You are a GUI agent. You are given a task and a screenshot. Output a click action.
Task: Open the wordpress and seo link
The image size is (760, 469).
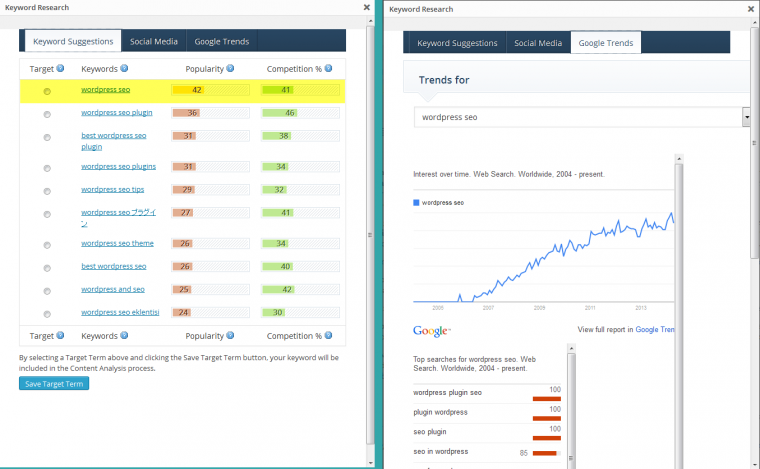click(x=113, y=289)
